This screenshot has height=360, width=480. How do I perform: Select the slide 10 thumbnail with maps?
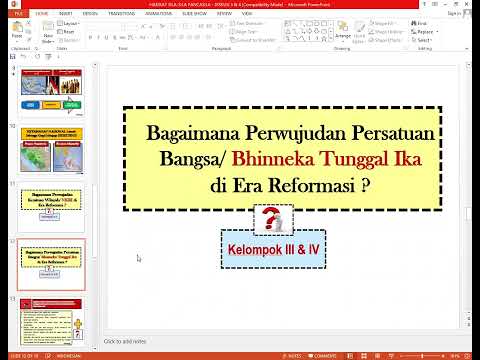pyautogui.click(x=51, y=151)
